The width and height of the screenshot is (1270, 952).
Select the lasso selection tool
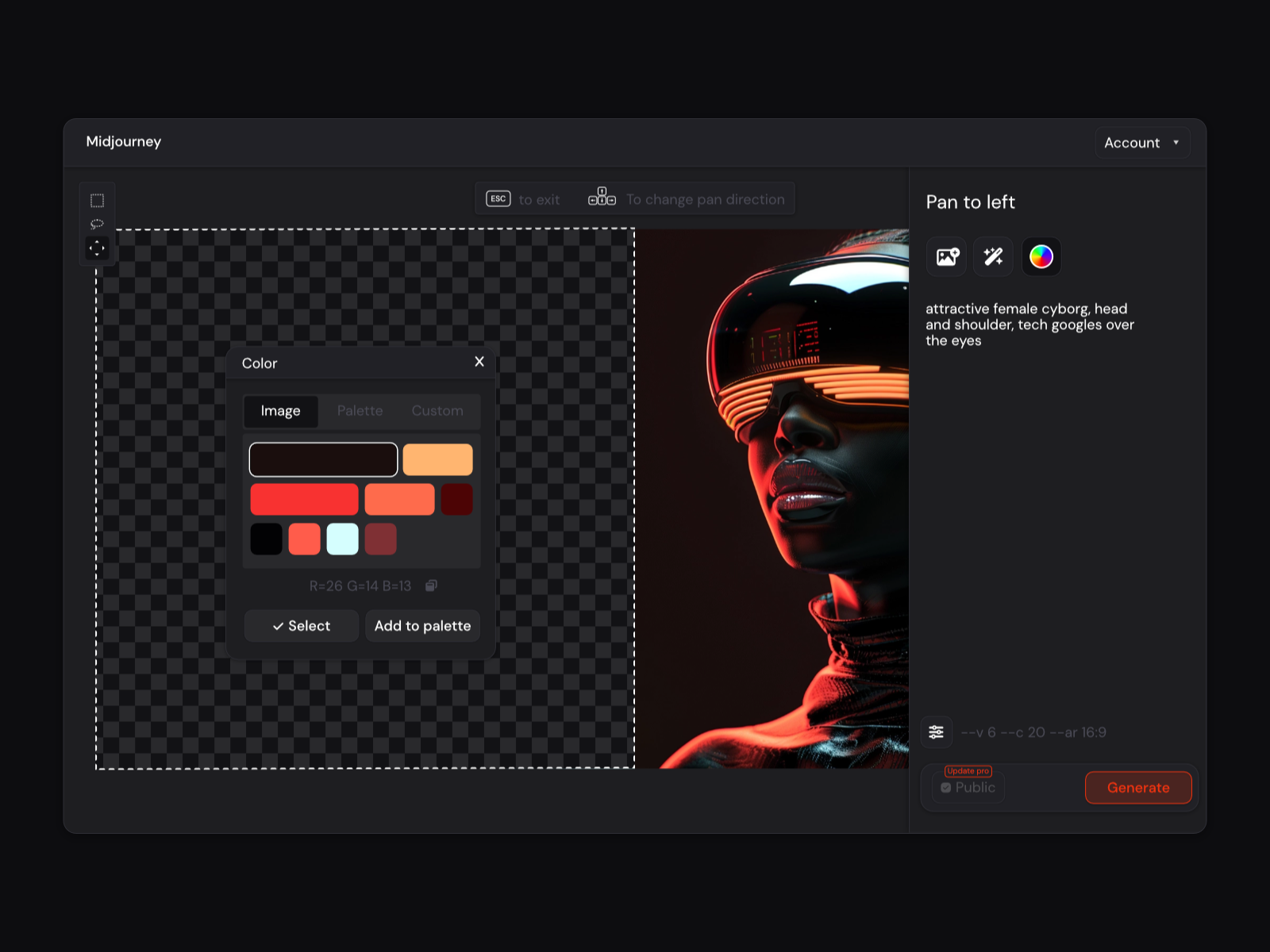[98, 224]
